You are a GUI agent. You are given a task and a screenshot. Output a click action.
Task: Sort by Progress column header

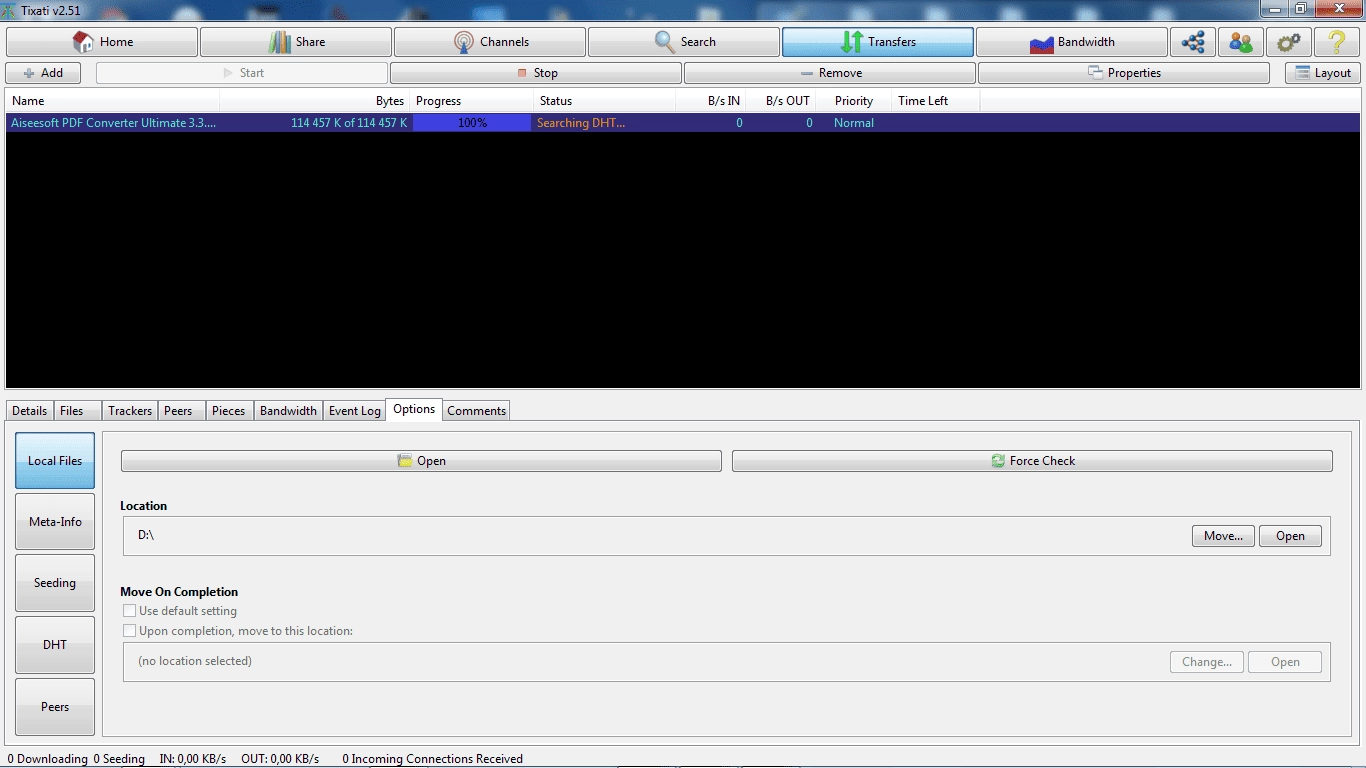coord(472,101)
